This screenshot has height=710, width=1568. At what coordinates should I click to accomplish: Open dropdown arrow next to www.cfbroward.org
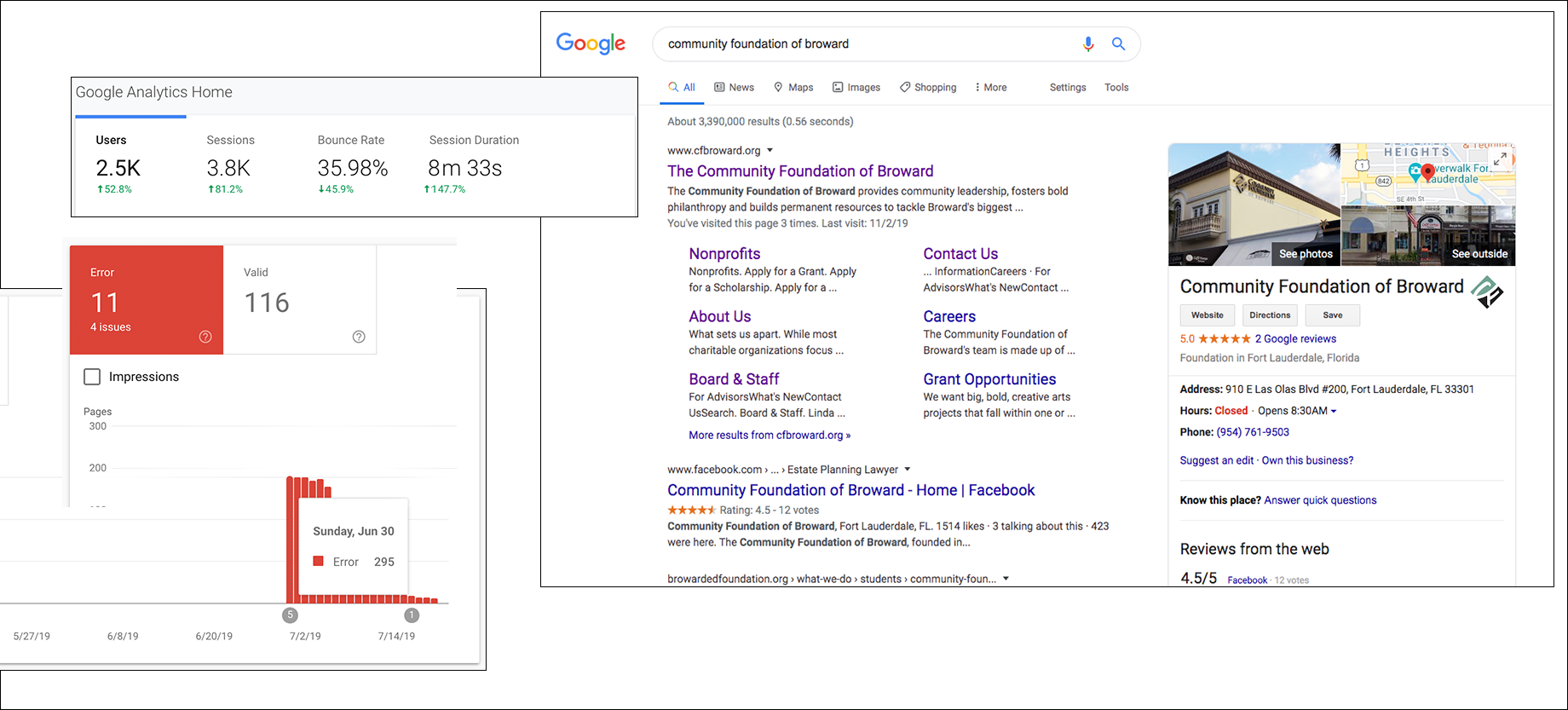point(770,151)
